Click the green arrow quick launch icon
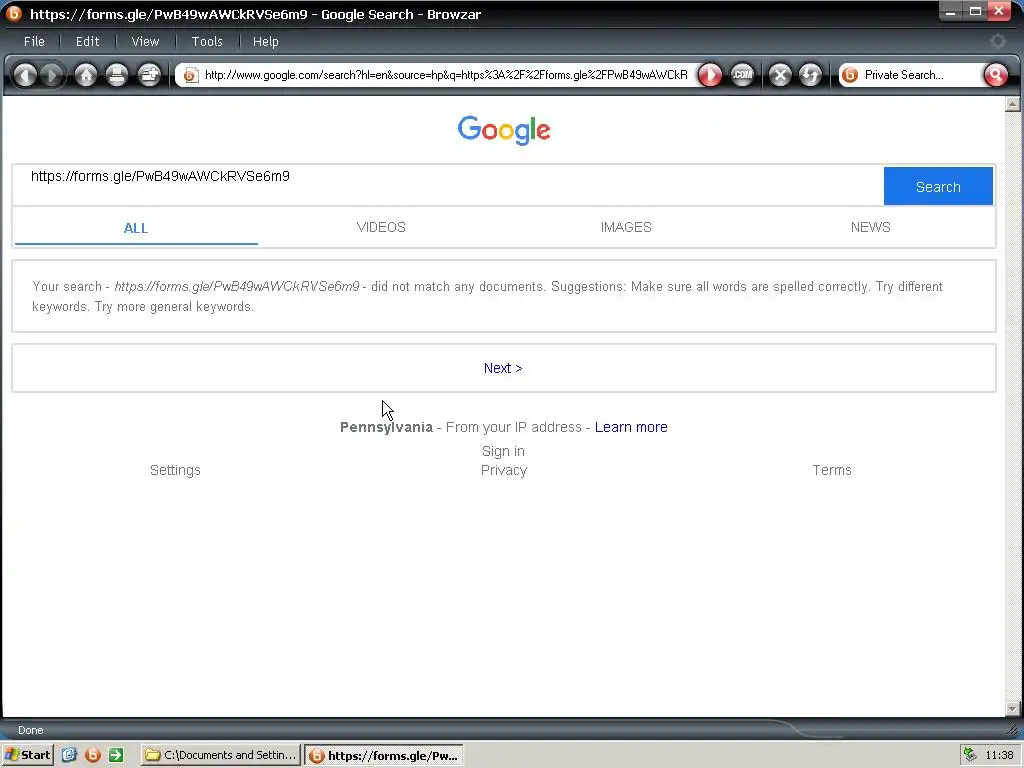The width and height of the screenshot is (1024, 768). click(x=116, y=755)
